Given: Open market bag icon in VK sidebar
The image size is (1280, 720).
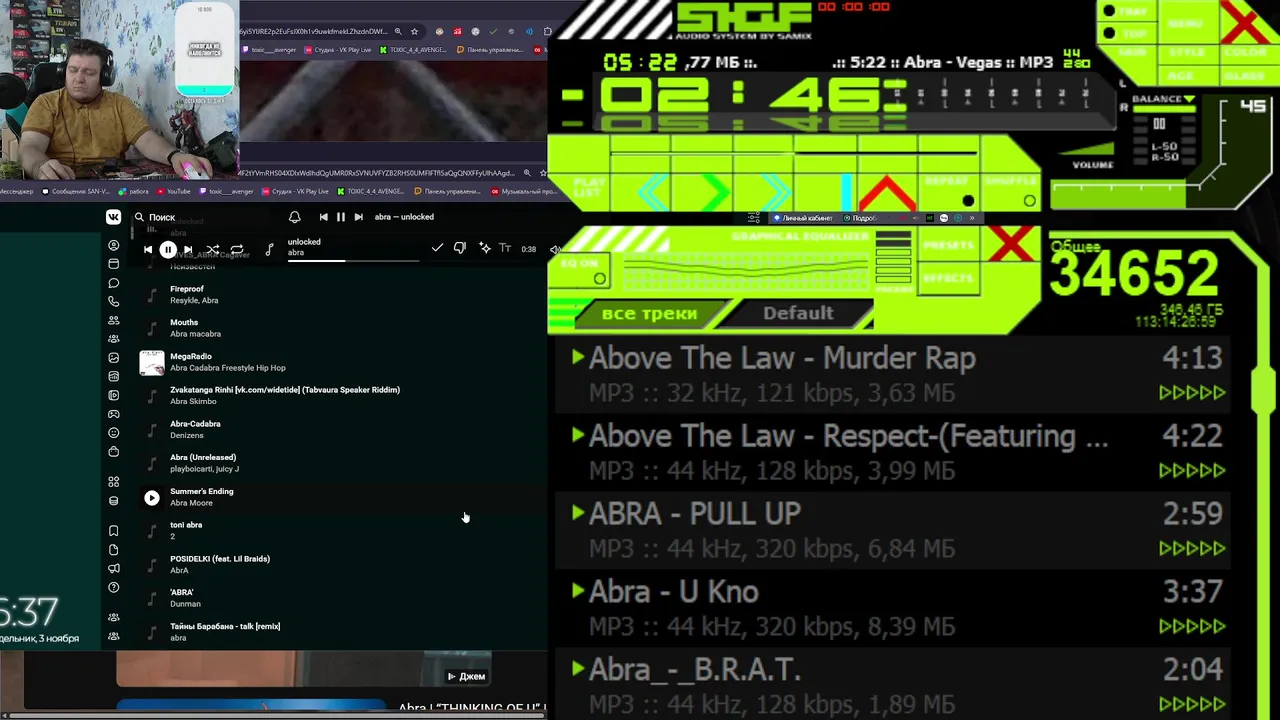Looking at the screenshot, I should (113, 452).
